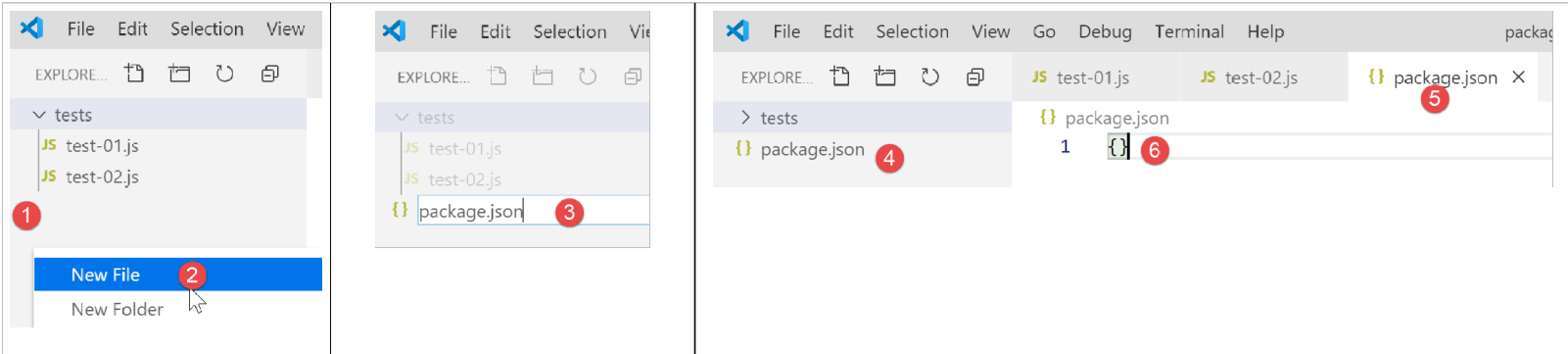This screenshot has width=1568, height=354.
Task: Click EXPLORE... header in right panel
Action: point(776,77)
